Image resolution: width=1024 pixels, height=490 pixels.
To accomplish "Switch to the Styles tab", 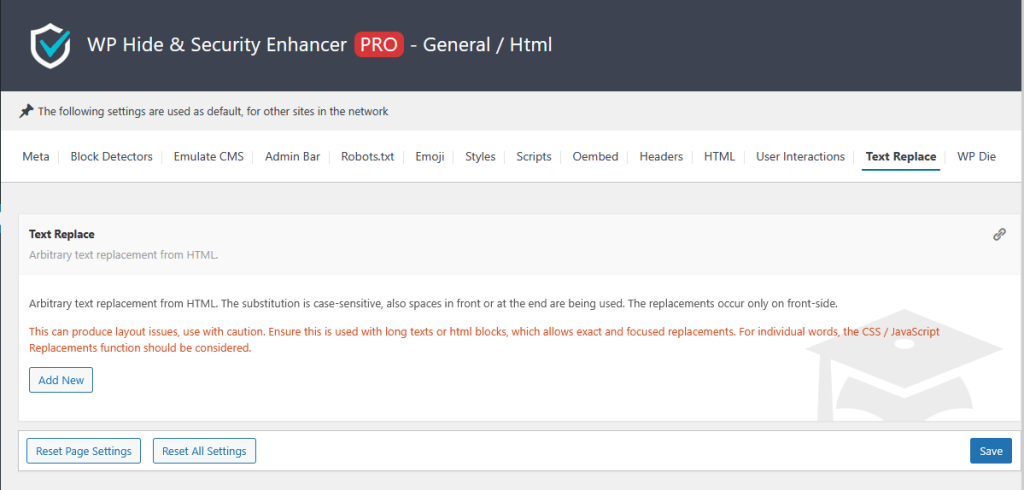I will tap(480, 157).
